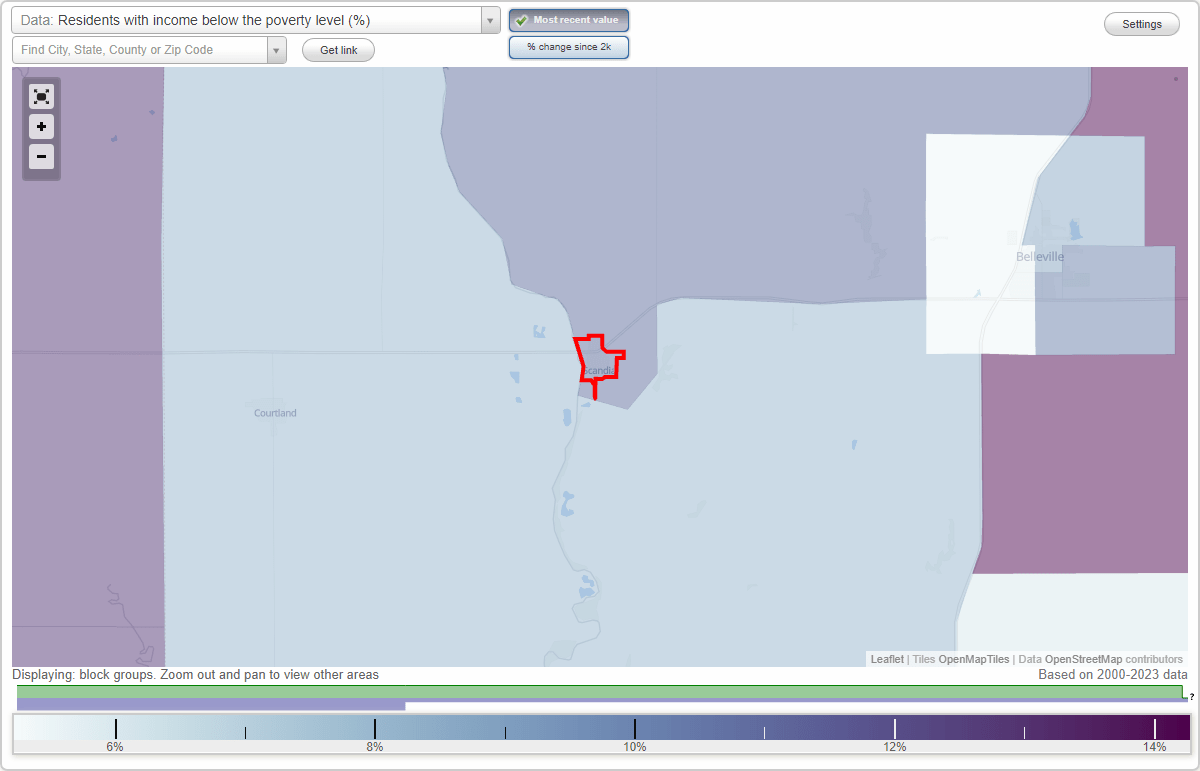Click the green checkmark on Most recent value
Viewport: 1200px width, 771px height.
click(x=521, y=20)
